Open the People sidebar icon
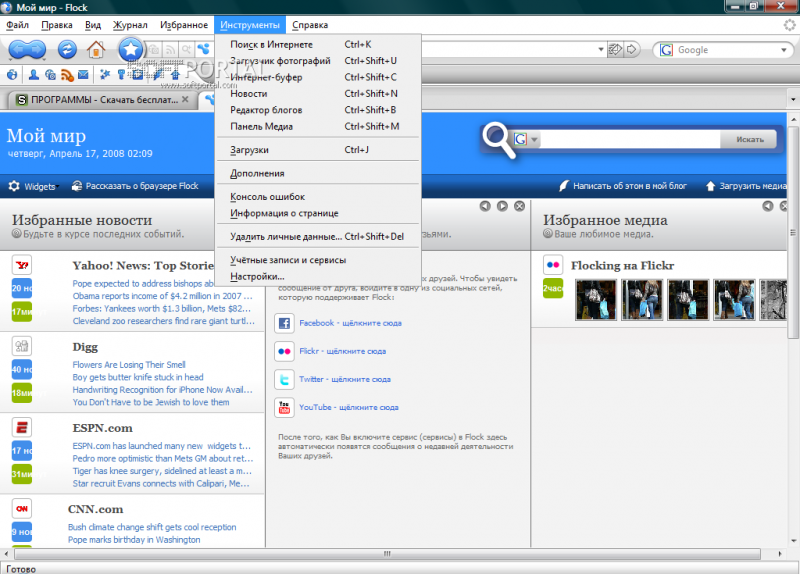This screenshot has height=574, width=800. coord(34,75)
